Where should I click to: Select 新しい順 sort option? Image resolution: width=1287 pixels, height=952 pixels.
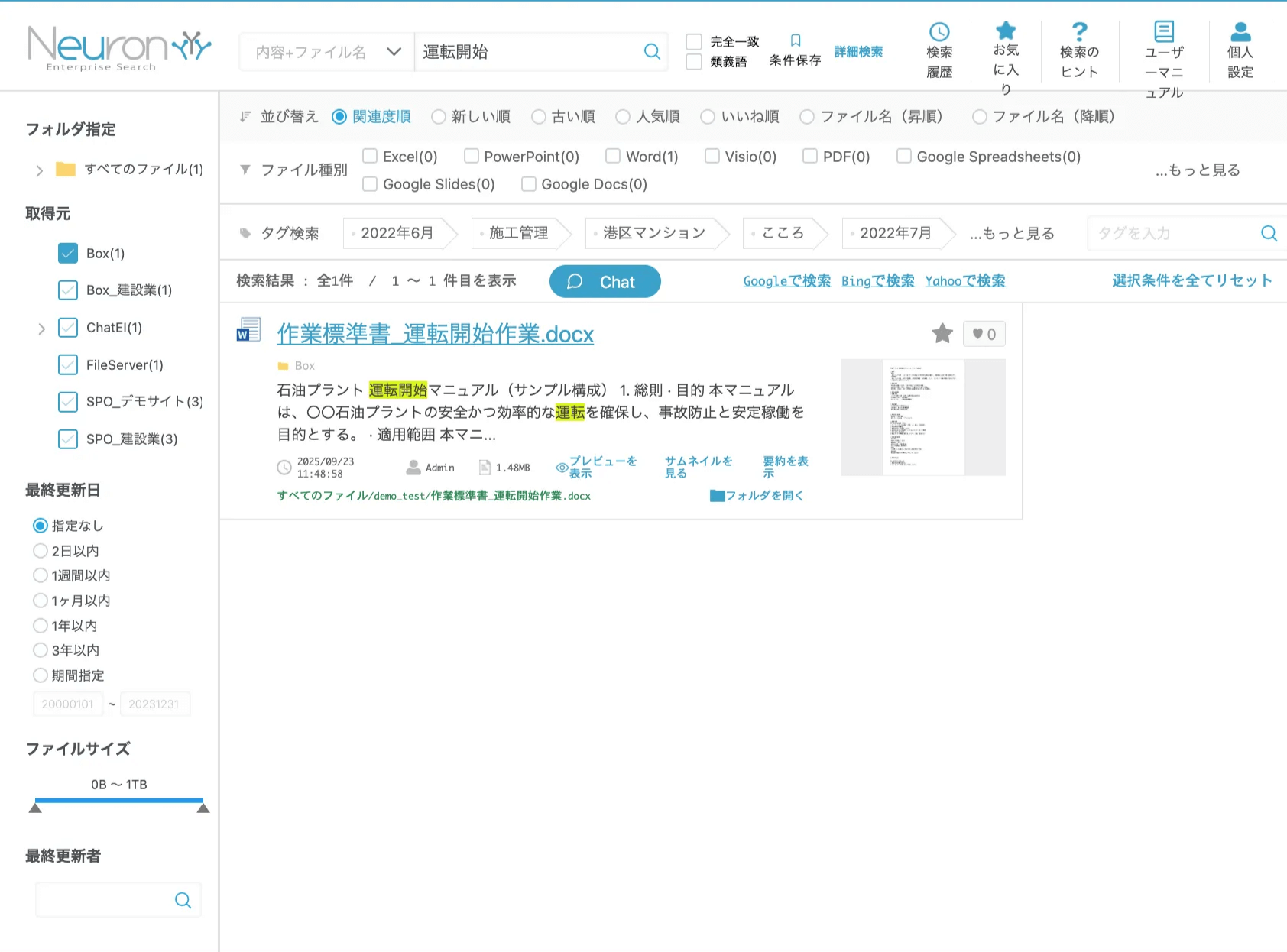tap(439, 116)
